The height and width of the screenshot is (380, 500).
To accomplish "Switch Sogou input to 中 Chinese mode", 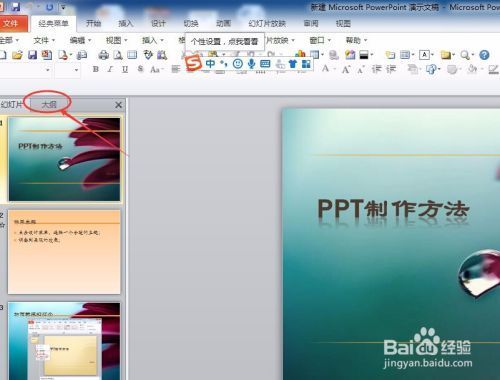I will tap(210, 63).
